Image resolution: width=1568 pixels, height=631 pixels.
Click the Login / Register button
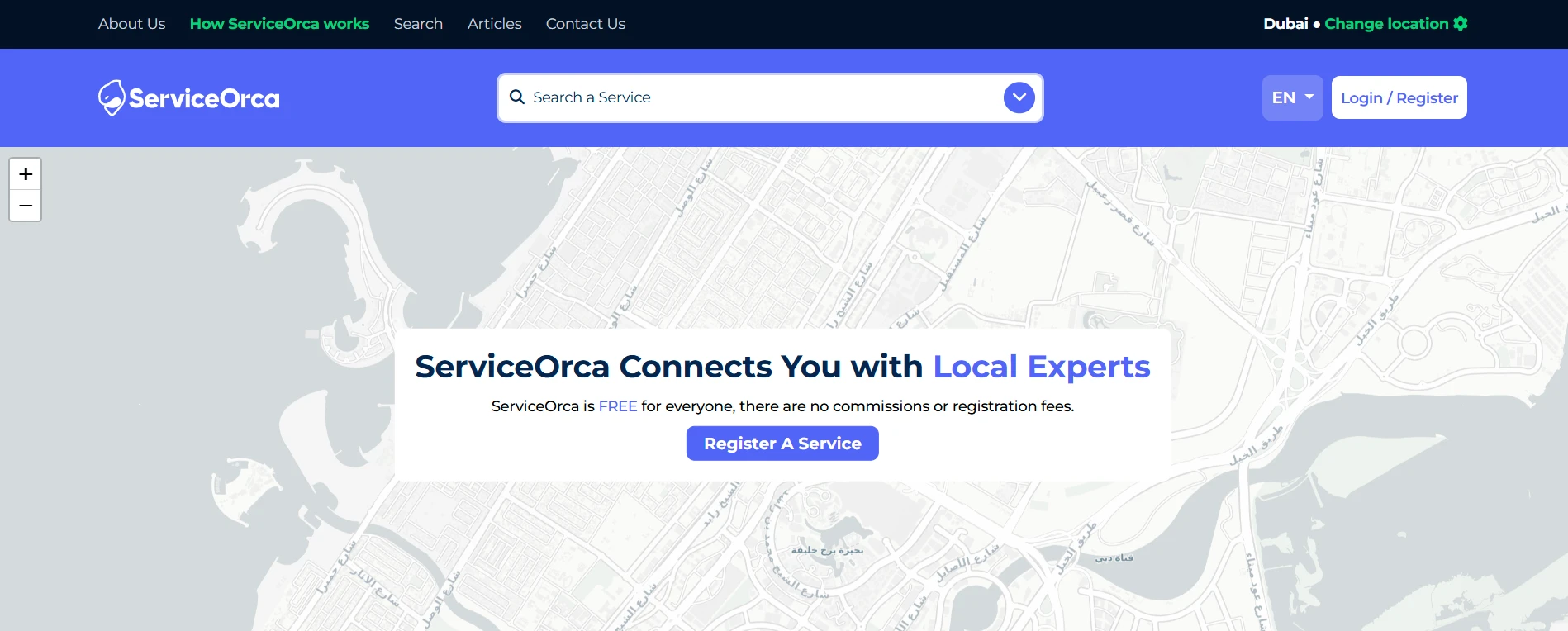tap(1399, 97)
